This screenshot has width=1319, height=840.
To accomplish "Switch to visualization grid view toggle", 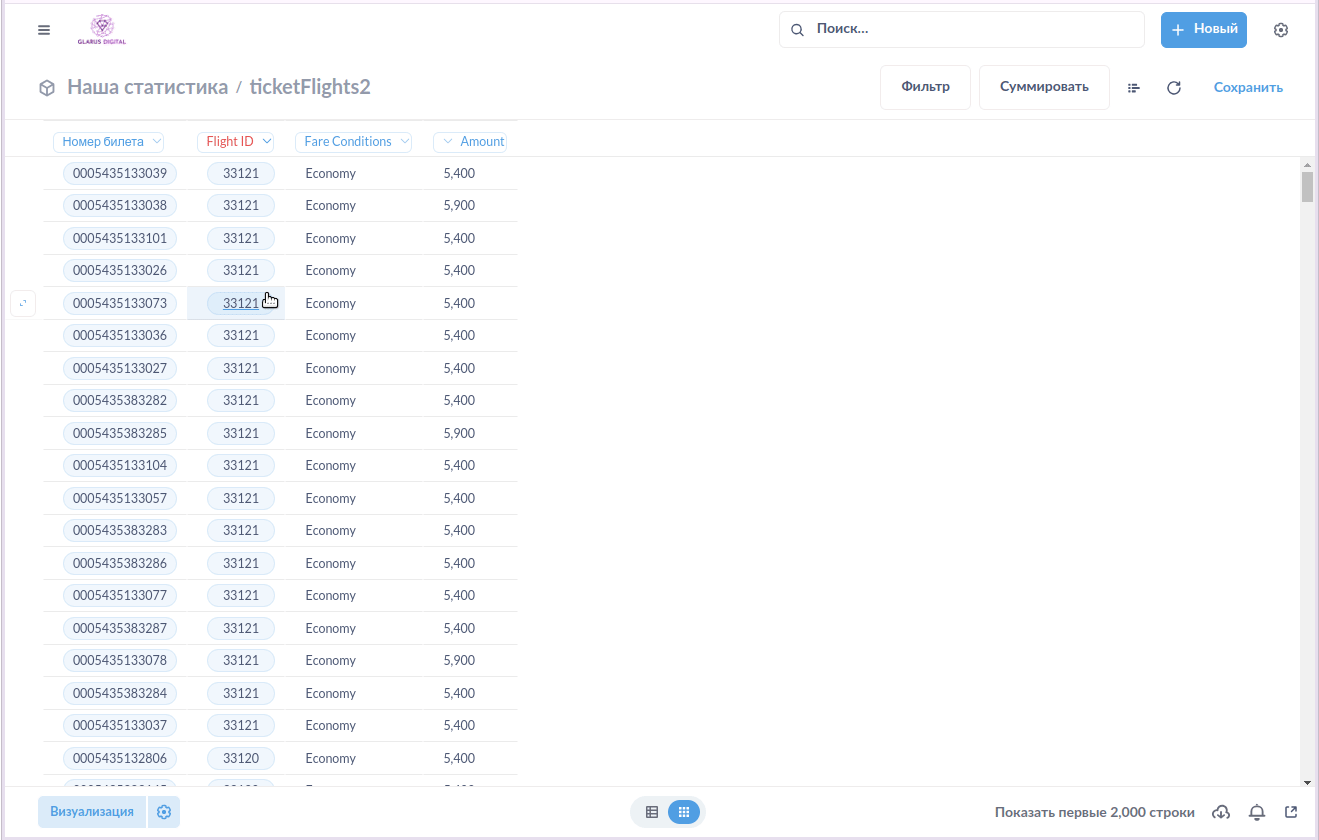I will [684, 812].
